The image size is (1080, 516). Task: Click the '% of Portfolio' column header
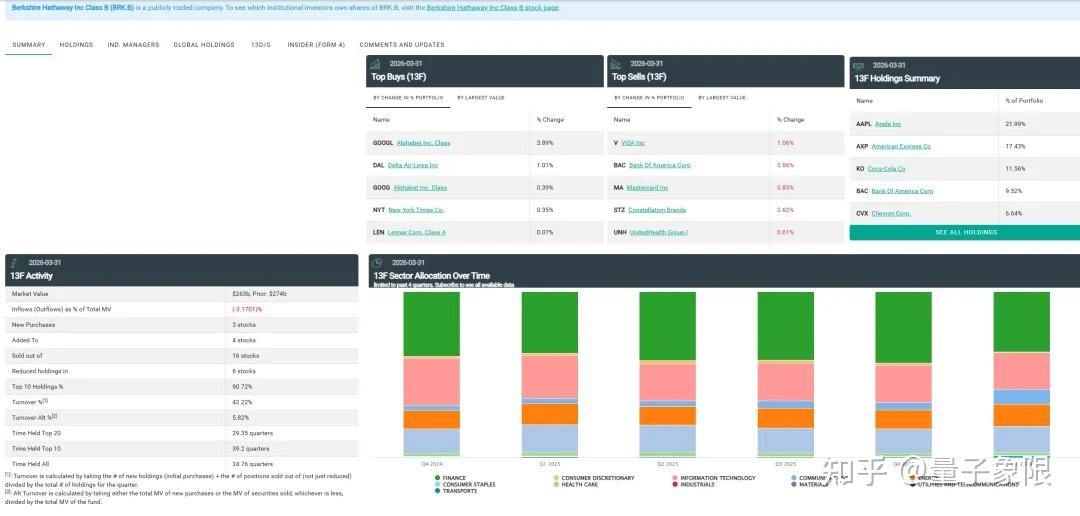[x=1024, y=101]
